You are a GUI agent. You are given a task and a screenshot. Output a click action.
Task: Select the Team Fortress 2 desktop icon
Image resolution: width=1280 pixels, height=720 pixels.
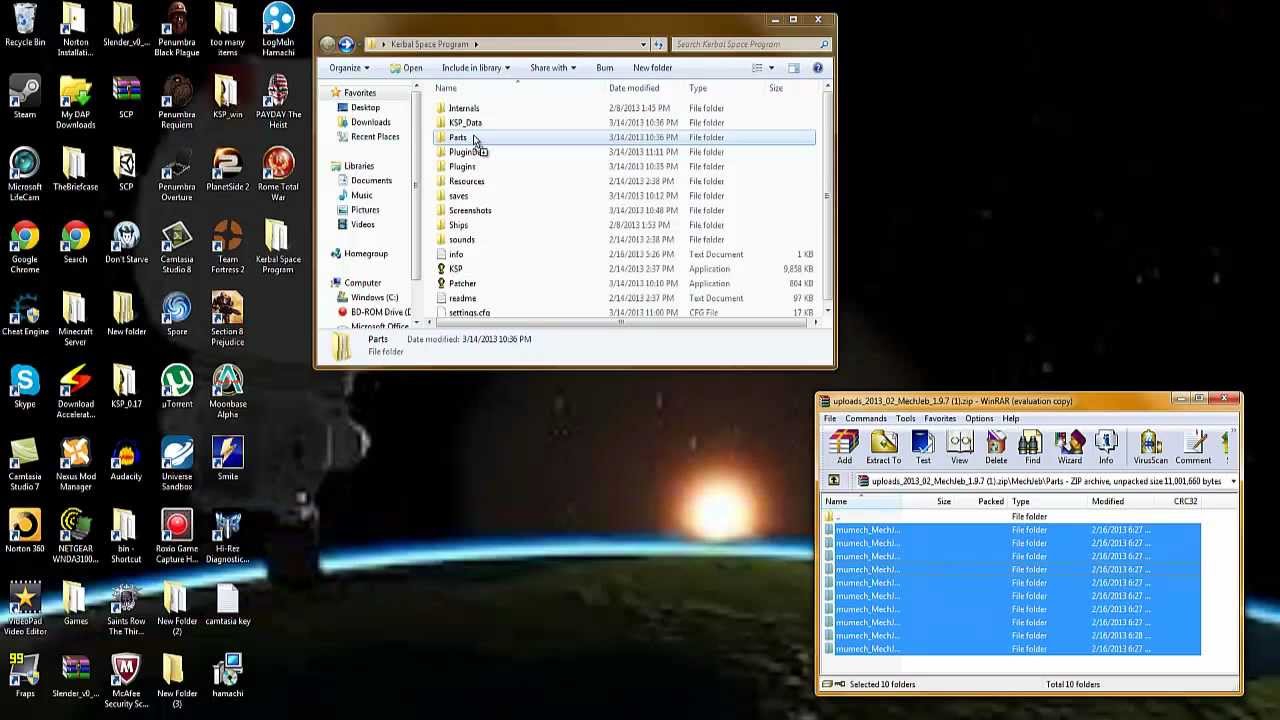(227, 247)
